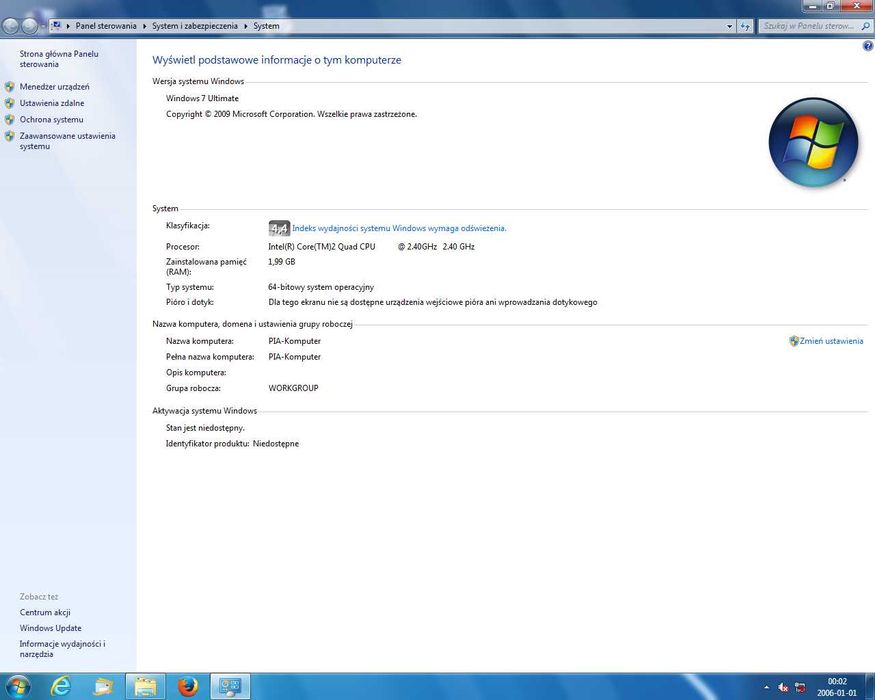Click the shield icon next to Zmień ustawienia
Image resolution: width=875 pixels, height=700 pixels.
point(794,341)
